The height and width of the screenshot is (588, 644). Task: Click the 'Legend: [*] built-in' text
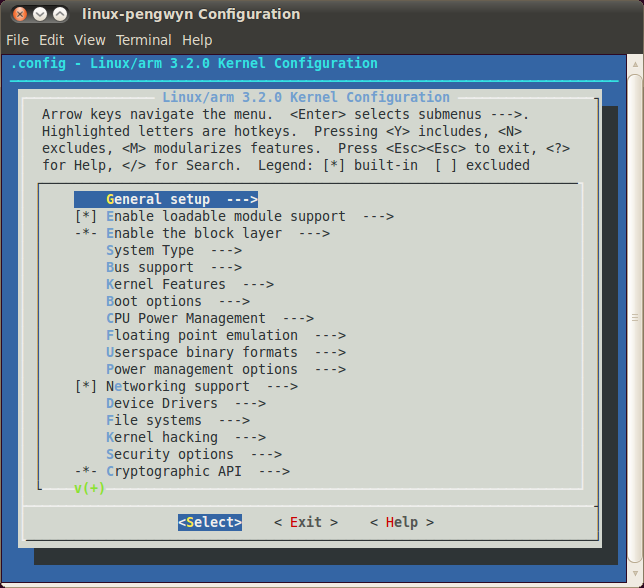coord(338,165)
